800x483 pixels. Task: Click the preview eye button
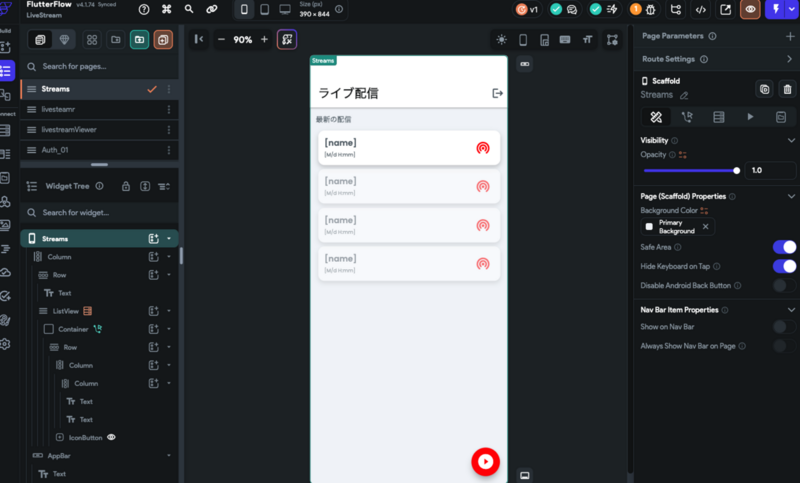[x=750, y=9]
